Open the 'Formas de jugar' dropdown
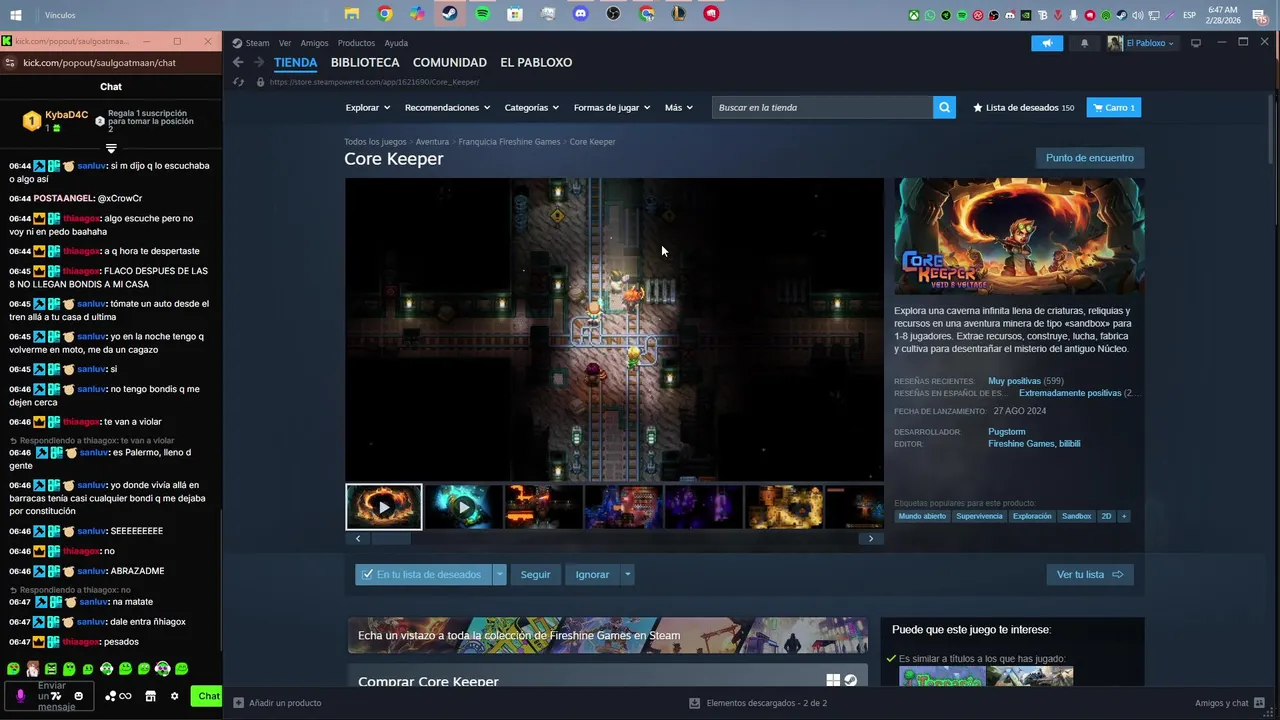1280x720 pixels. [611, 107]
